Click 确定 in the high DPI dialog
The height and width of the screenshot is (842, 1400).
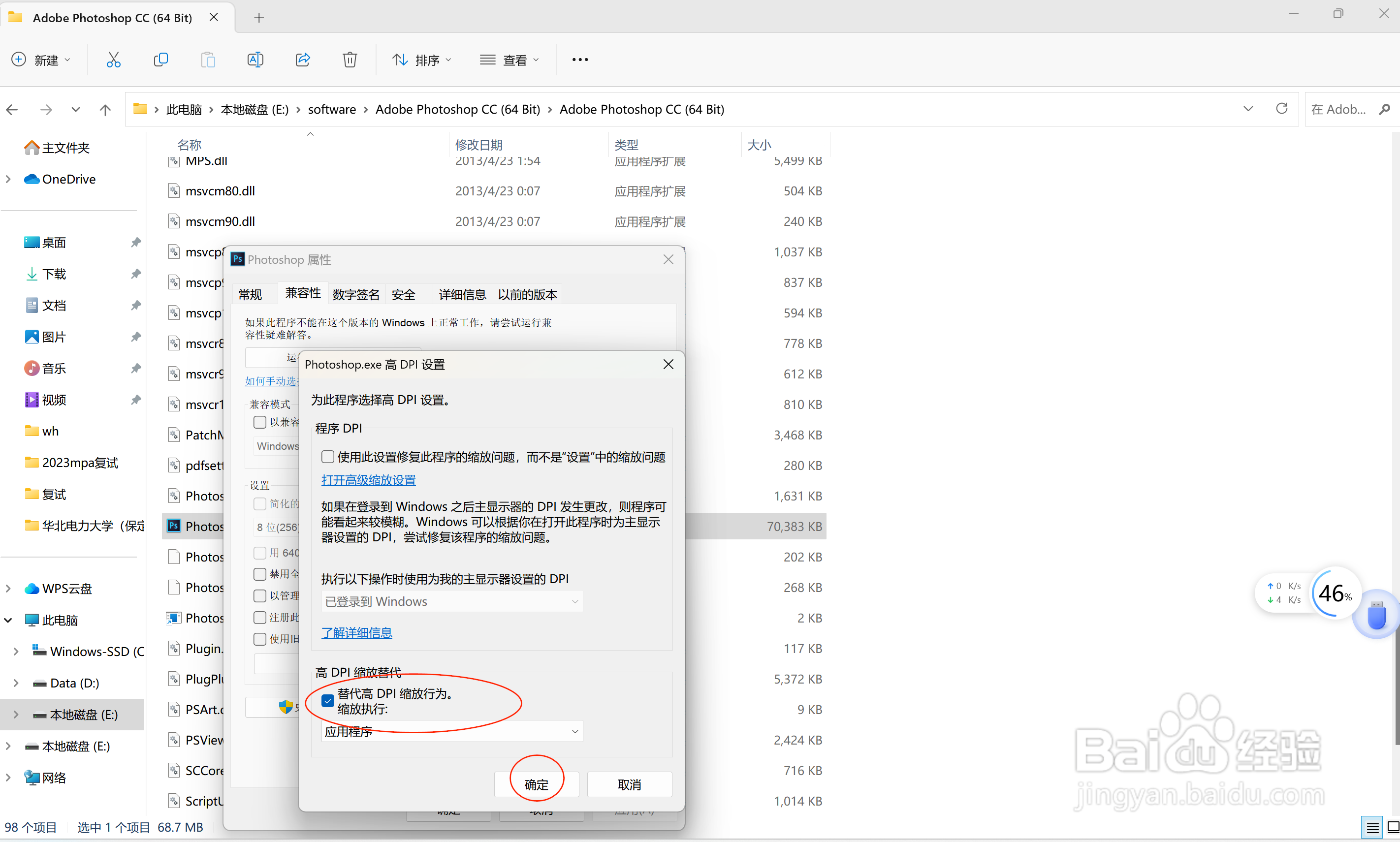[x=536, y=784]
